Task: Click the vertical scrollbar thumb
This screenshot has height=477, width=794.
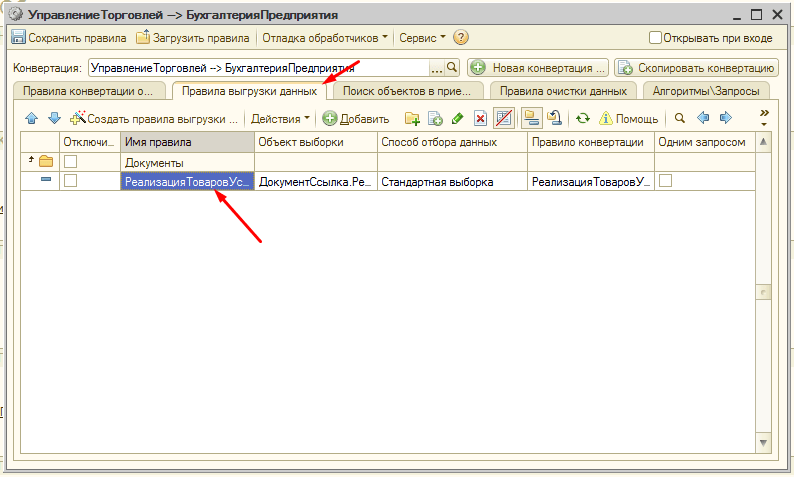Action: [x=763, y=292]
